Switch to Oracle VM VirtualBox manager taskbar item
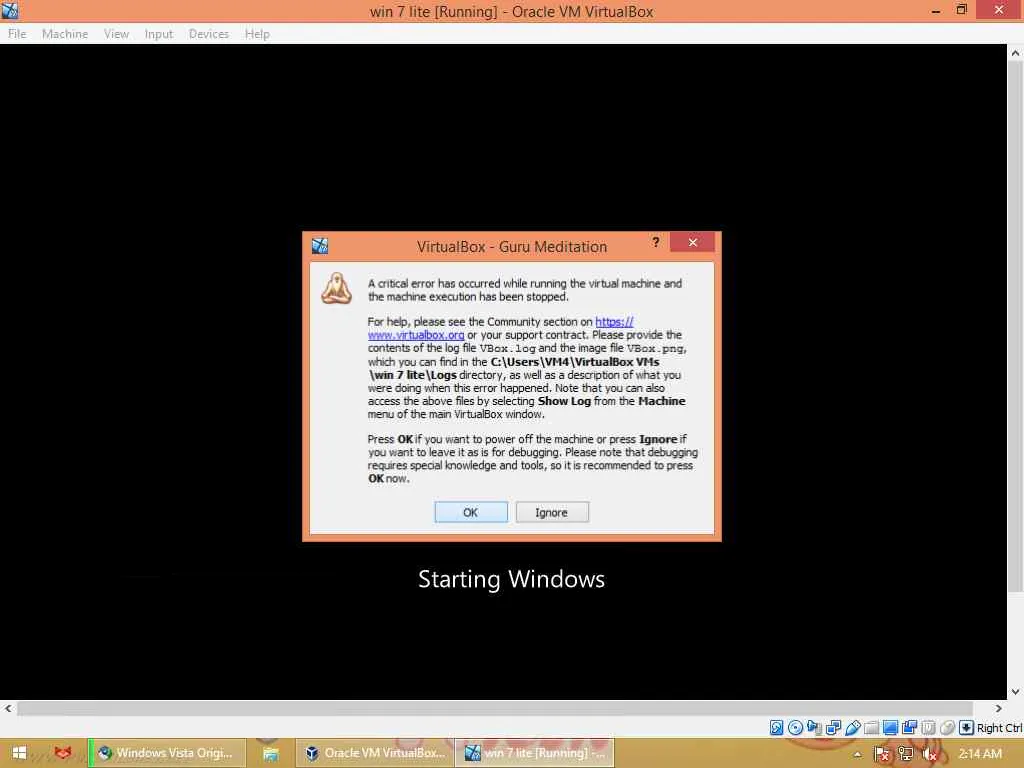1024x768 pixels. coord(375,753)
